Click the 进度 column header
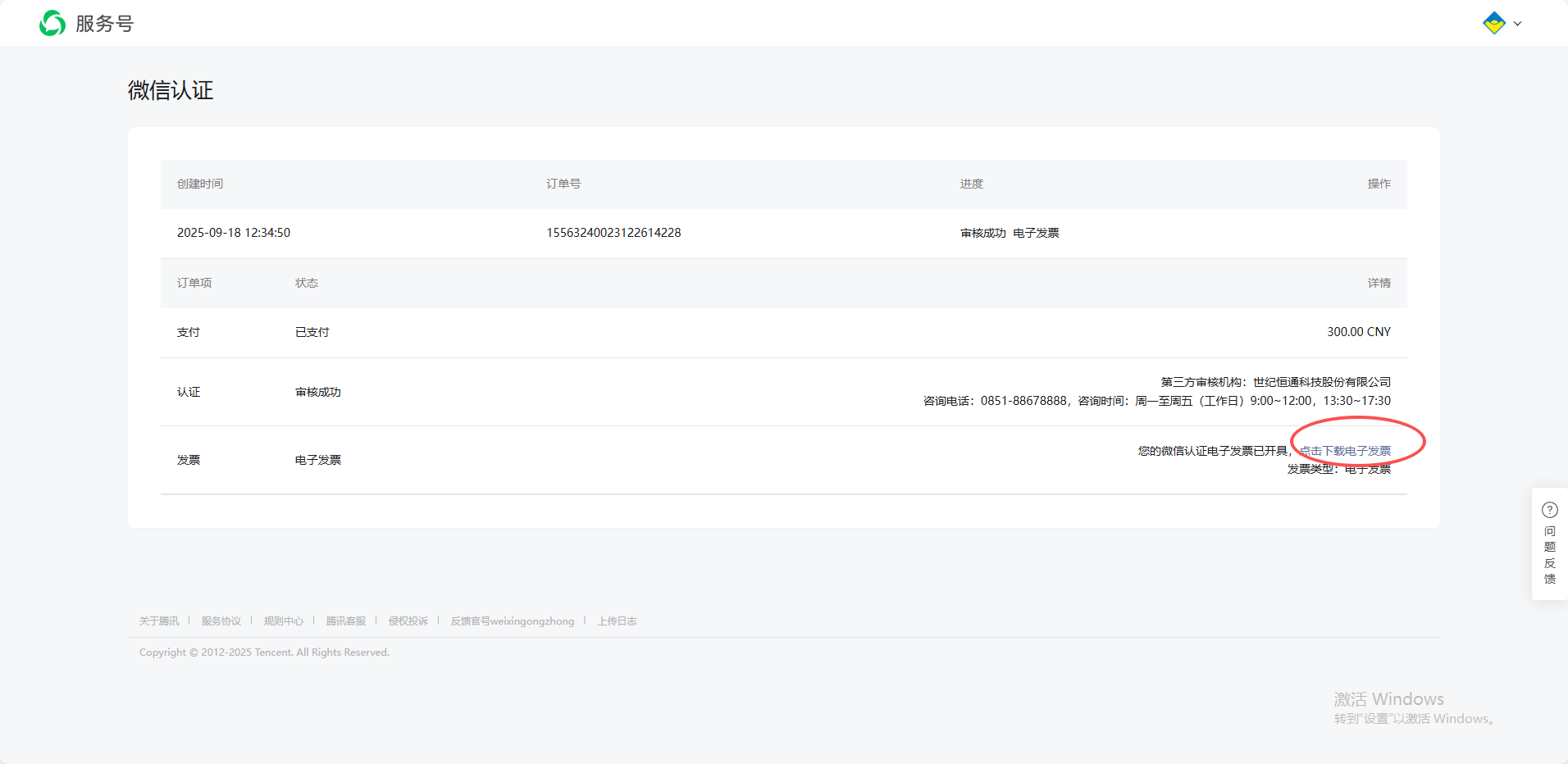 point(972,184)
